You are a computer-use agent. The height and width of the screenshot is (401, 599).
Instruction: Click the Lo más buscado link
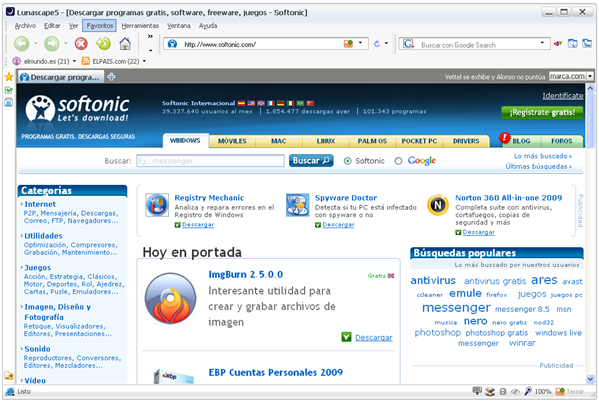(x=542, y=156)
